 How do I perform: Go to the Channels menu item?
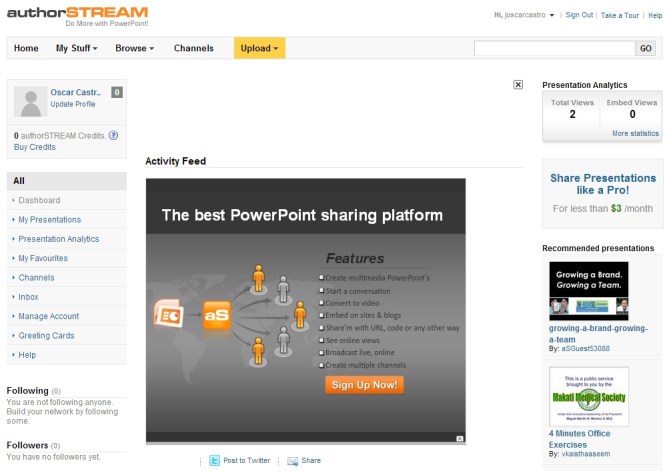(x=193, y=48)
